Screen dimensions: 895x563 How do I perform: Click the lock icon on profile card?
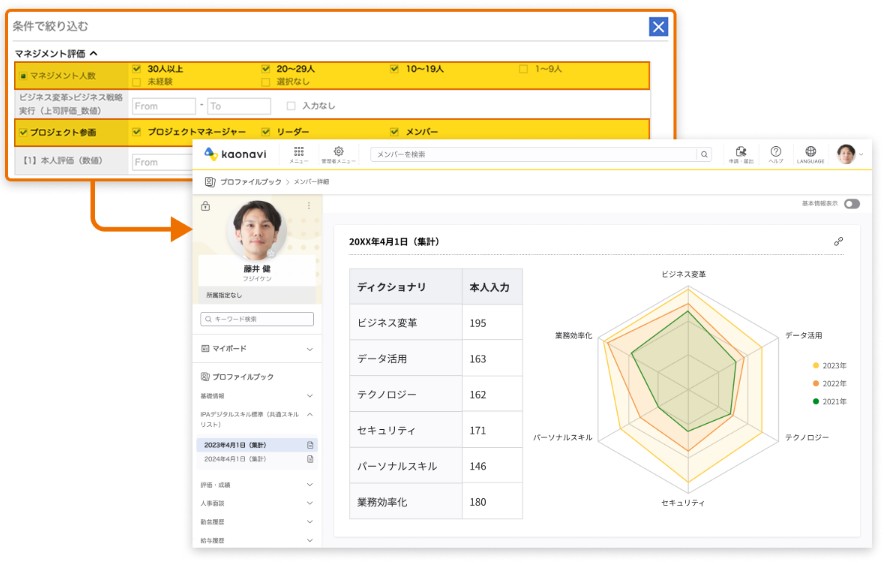(x=205, y=206)
